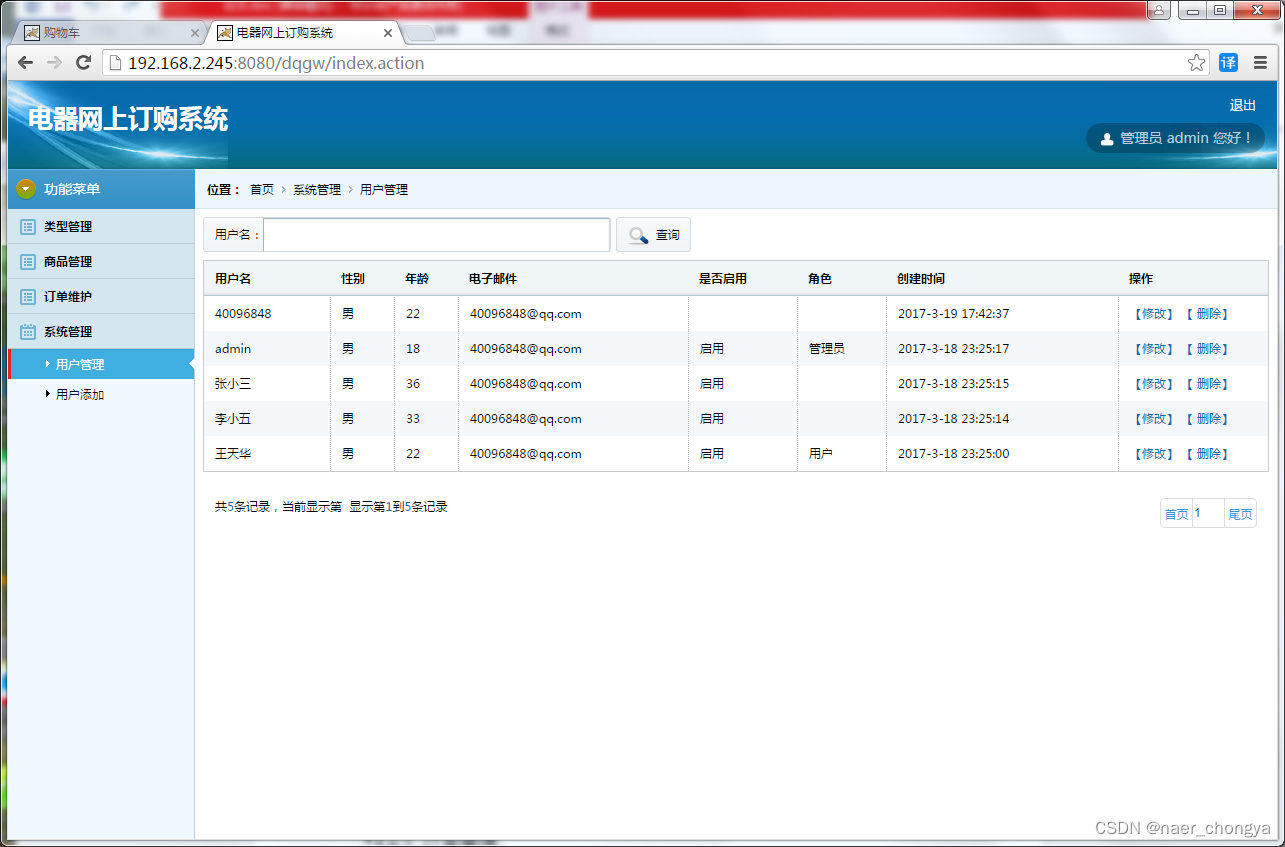This screenshot has height=847, width=1285.
Task: Click the 用户管理 breadcrumb
Action: (384, 190)
